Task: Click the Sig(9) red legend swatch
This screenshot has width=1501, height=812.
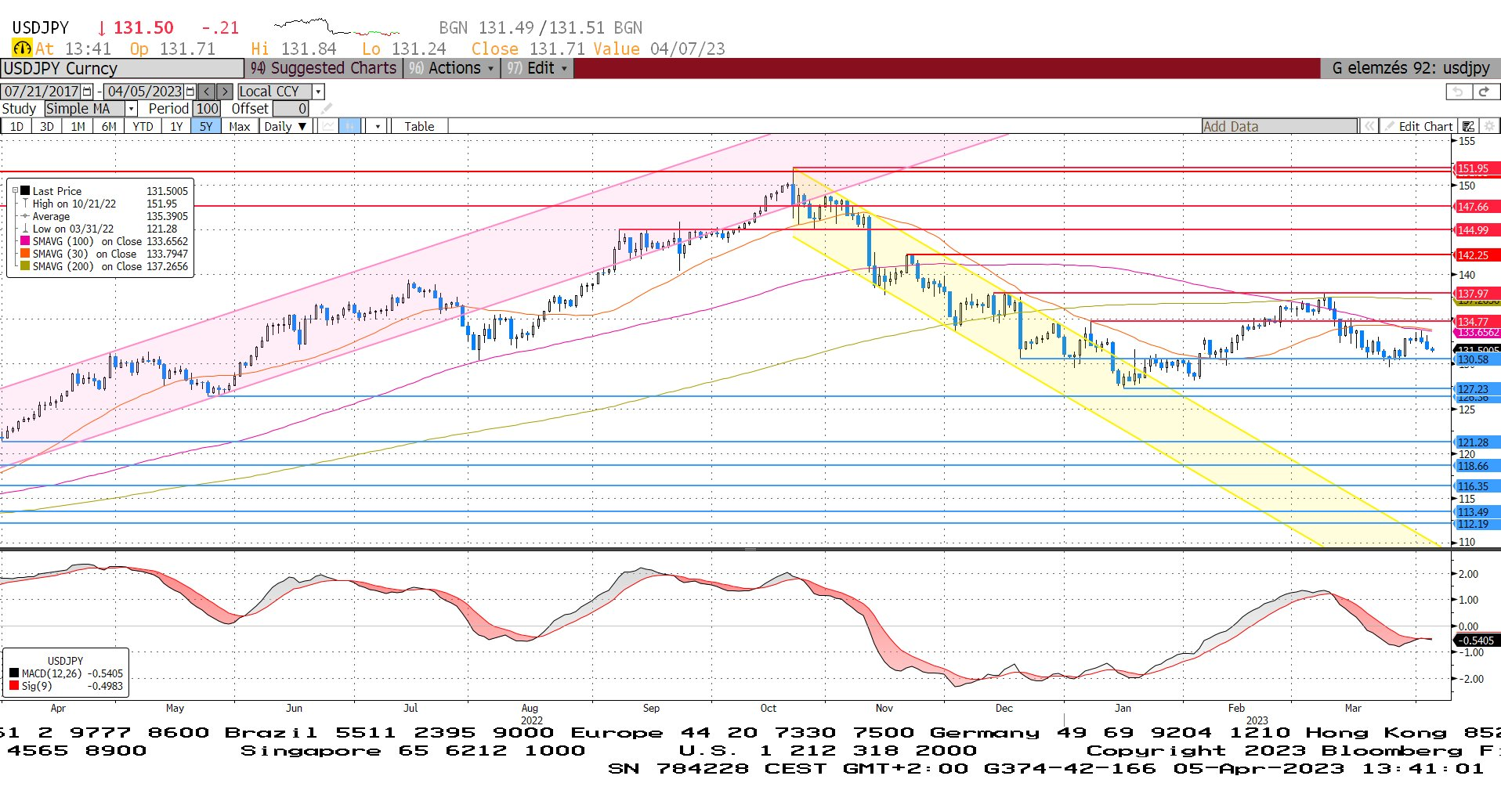Action: 14,686
